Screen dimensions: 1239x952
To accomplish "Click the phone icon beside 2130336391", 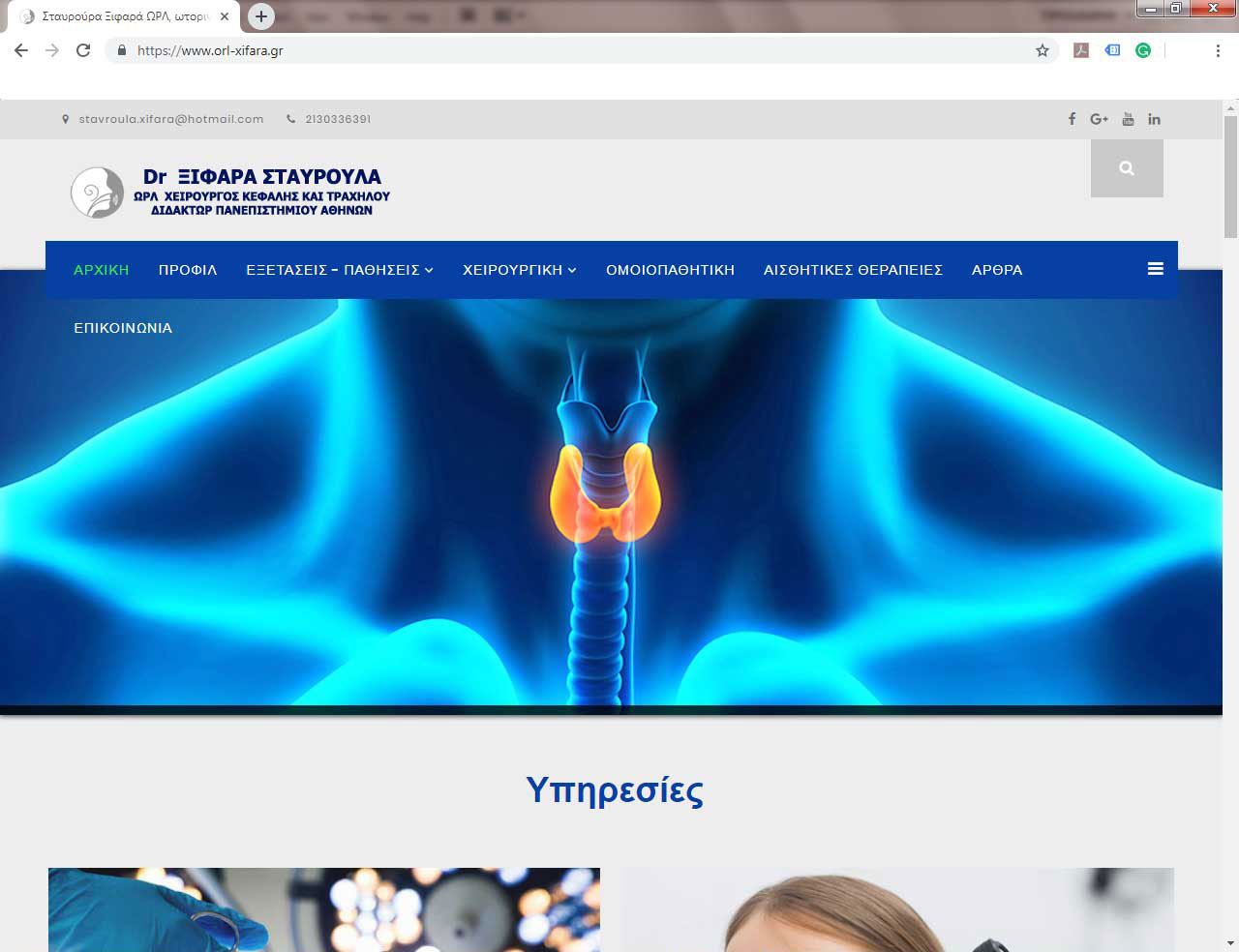I will [x=290, y=119].
